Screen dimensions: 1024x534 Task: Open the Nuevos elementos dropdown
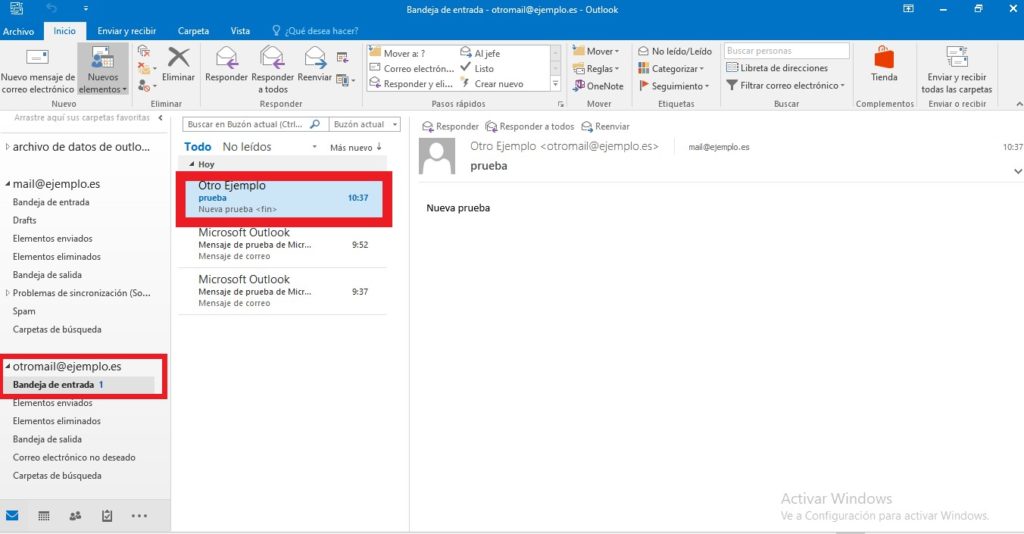pos(103,71)
